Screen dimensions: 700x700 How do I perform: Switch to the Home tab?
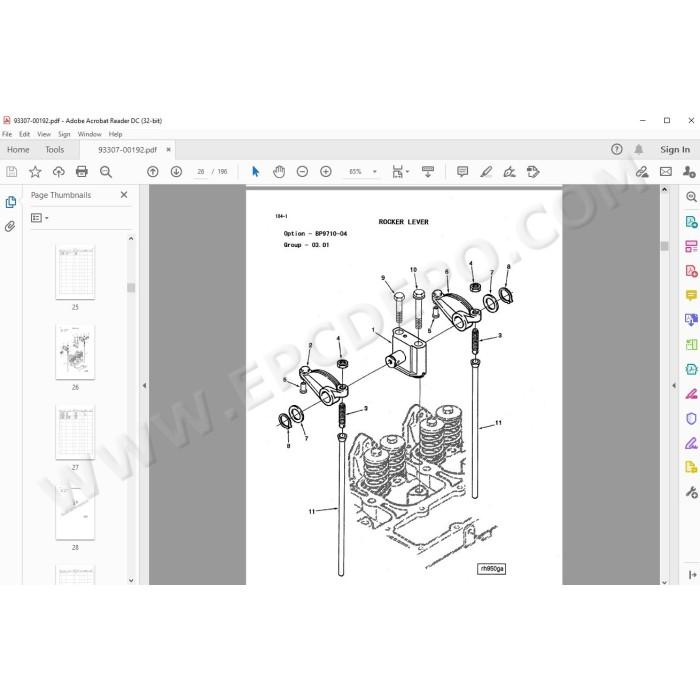pyautogui.click(x=18, y=150)
